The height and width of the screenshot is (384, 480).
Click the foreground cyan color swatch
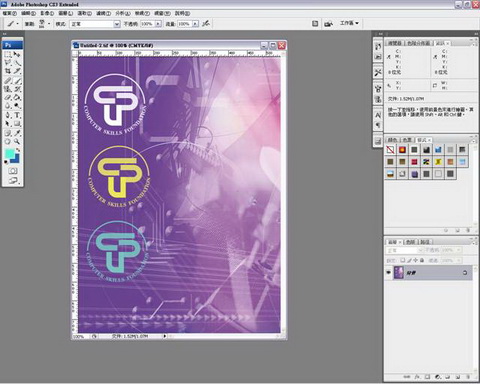(x=10, y=154)
